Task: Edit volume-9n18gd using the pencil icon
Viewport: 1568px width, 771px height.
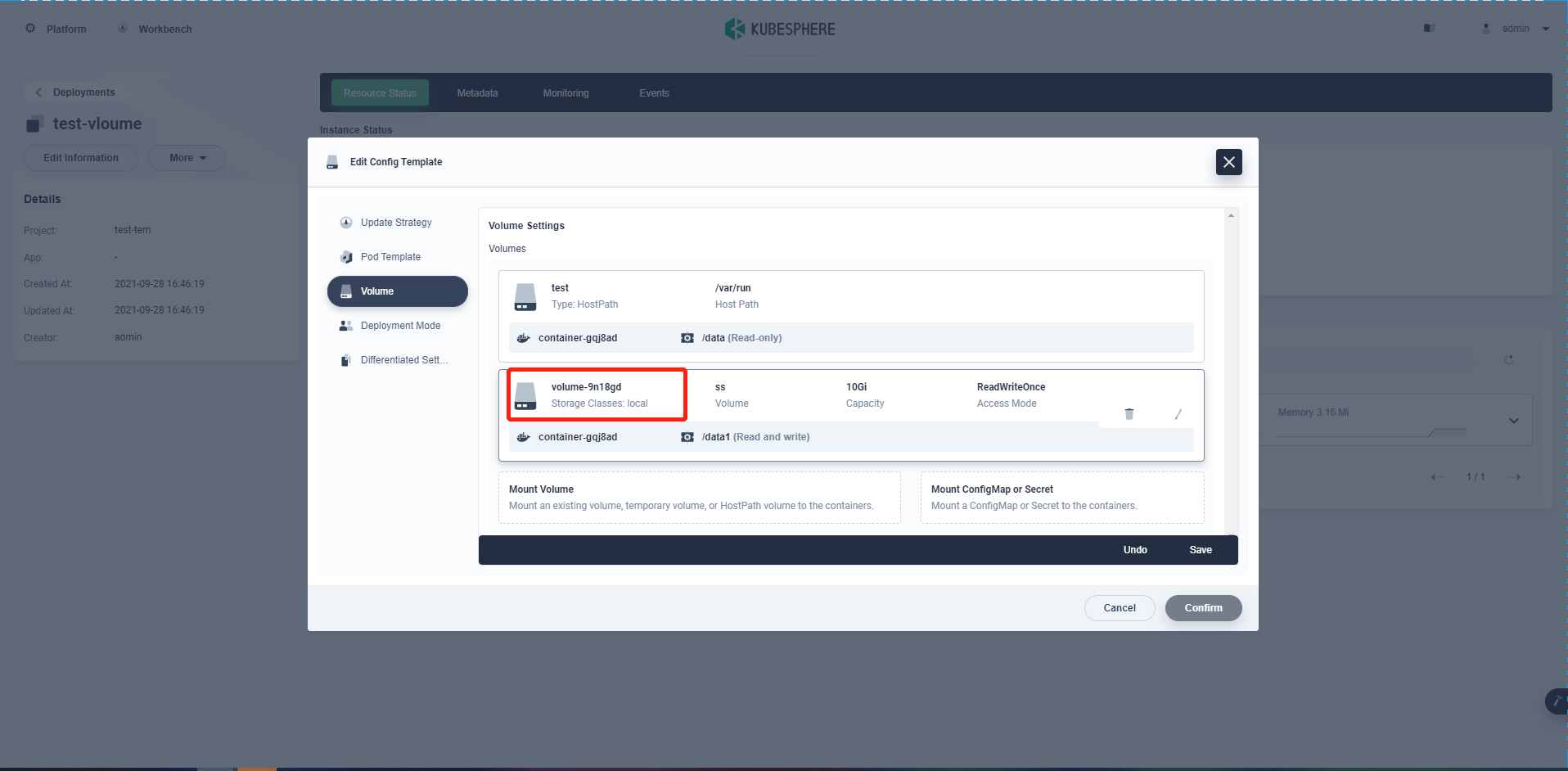Action: [1178, 414]
